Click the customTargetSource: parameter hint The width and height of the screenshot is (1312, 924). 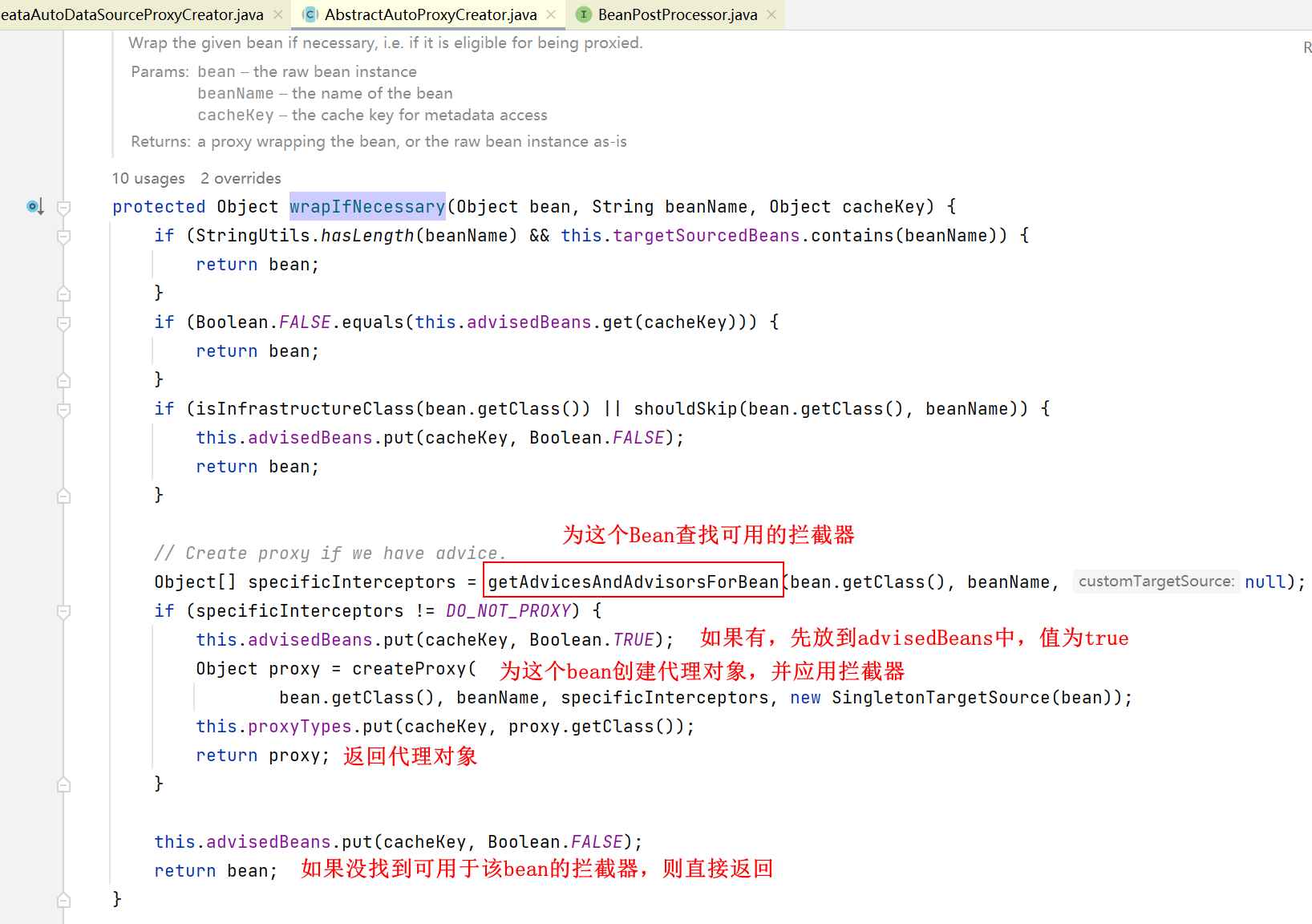pos(1156,582)
